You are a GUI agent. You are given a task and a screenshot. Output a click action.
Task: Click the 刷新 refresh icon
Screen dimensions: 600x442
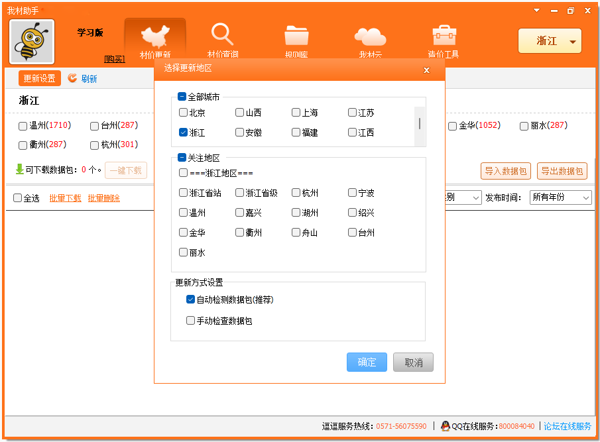pyautogui.click(x=72, y=78)
